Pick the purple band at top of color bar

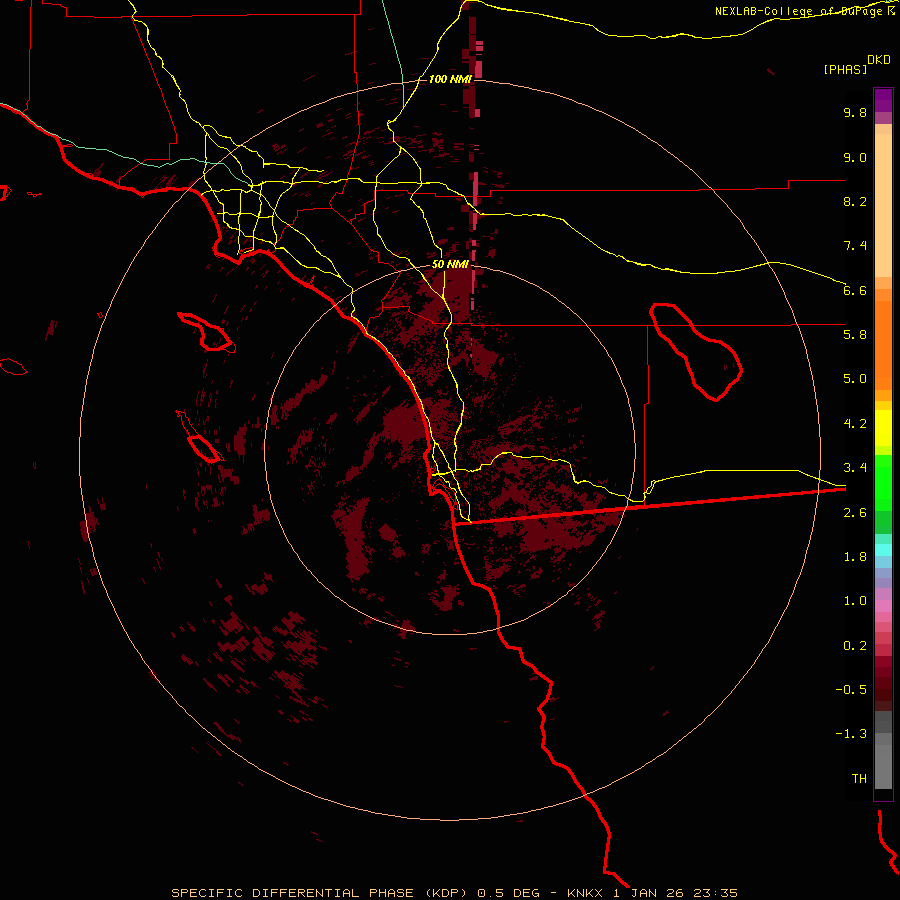point(883,100)
